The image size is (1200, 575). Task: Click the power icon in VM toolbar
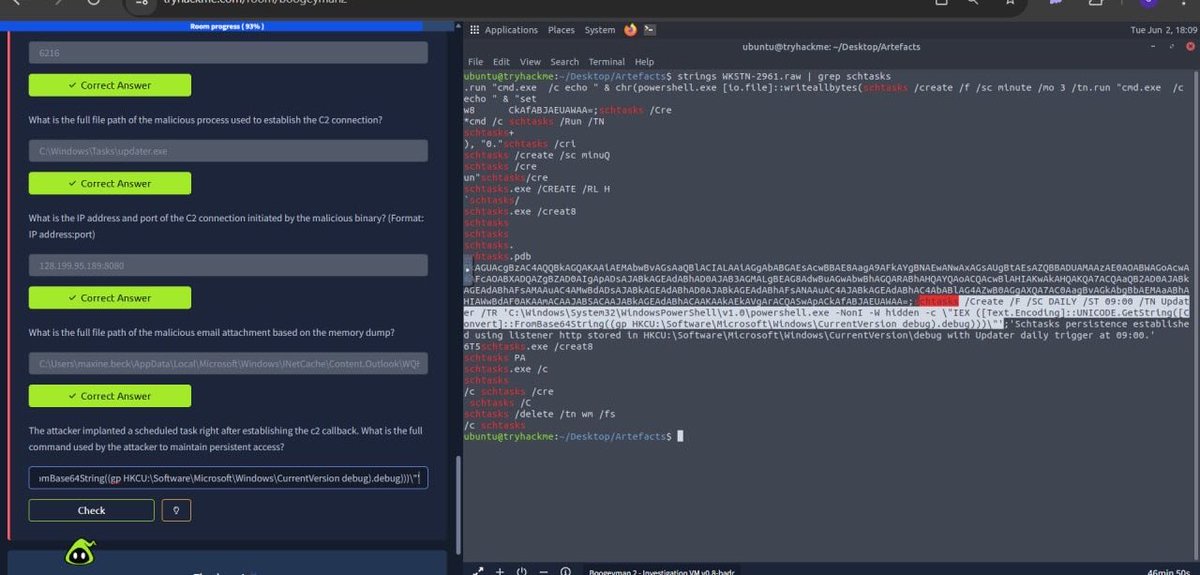click(x=520, y=570)
